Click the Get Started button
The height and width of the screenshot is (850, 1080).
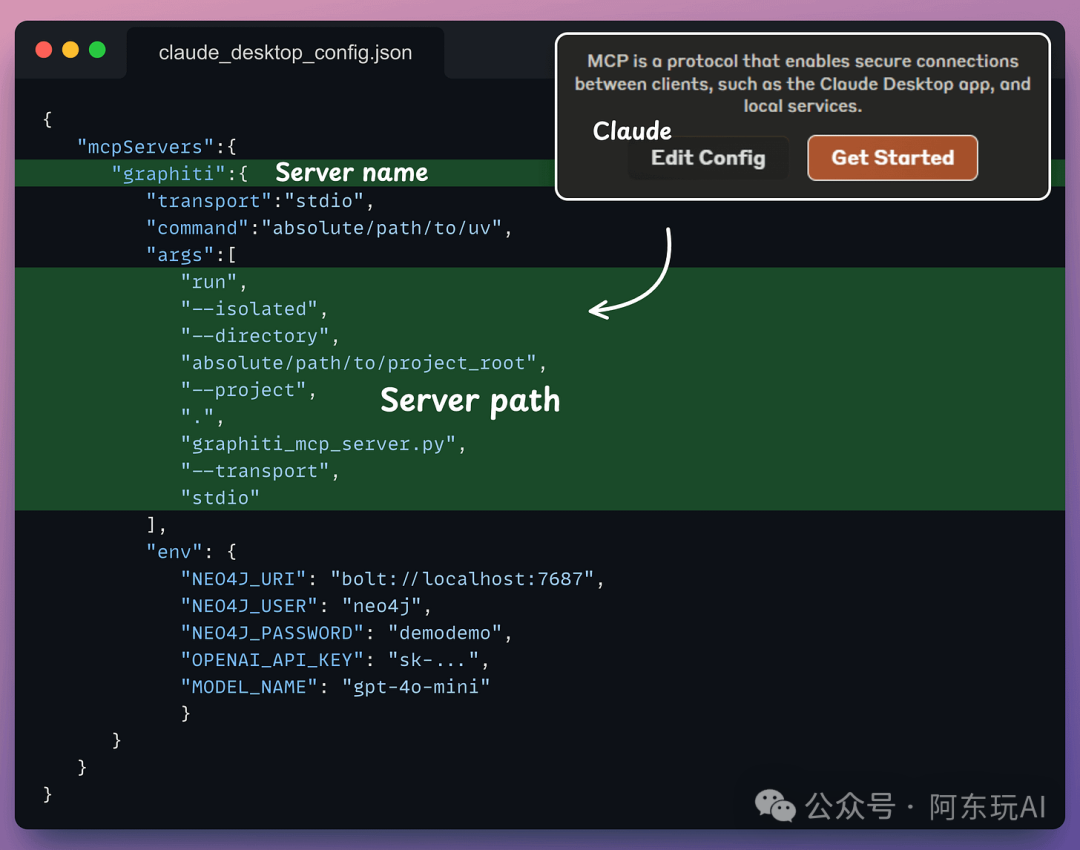point(892,158)
